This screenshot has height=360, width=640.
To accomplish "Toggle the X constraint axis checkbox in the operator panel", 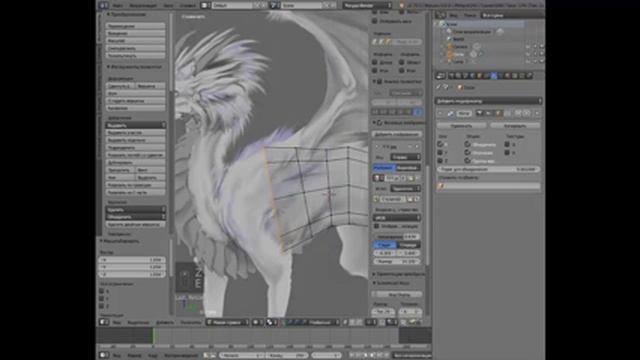I will (x=102, y=291).
